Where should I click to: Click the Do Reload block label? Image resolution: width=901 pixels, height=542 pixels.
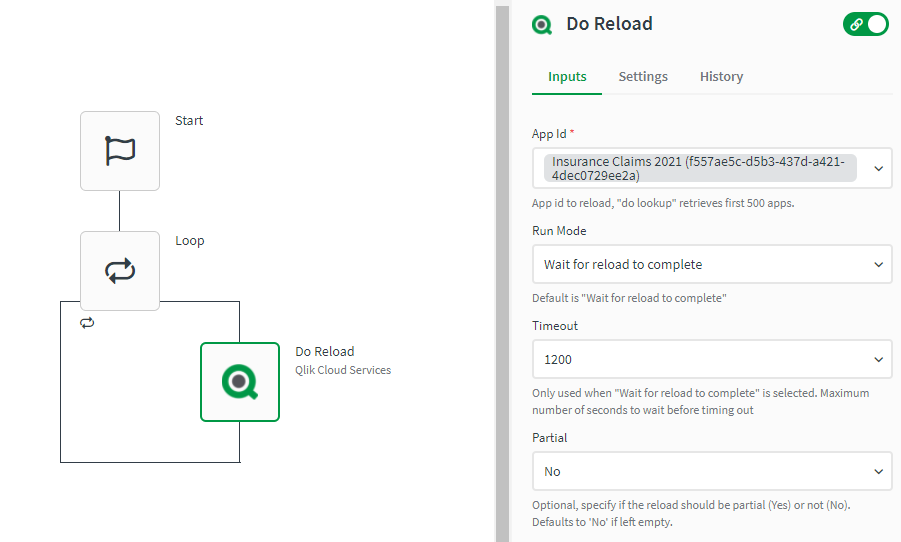324,352
